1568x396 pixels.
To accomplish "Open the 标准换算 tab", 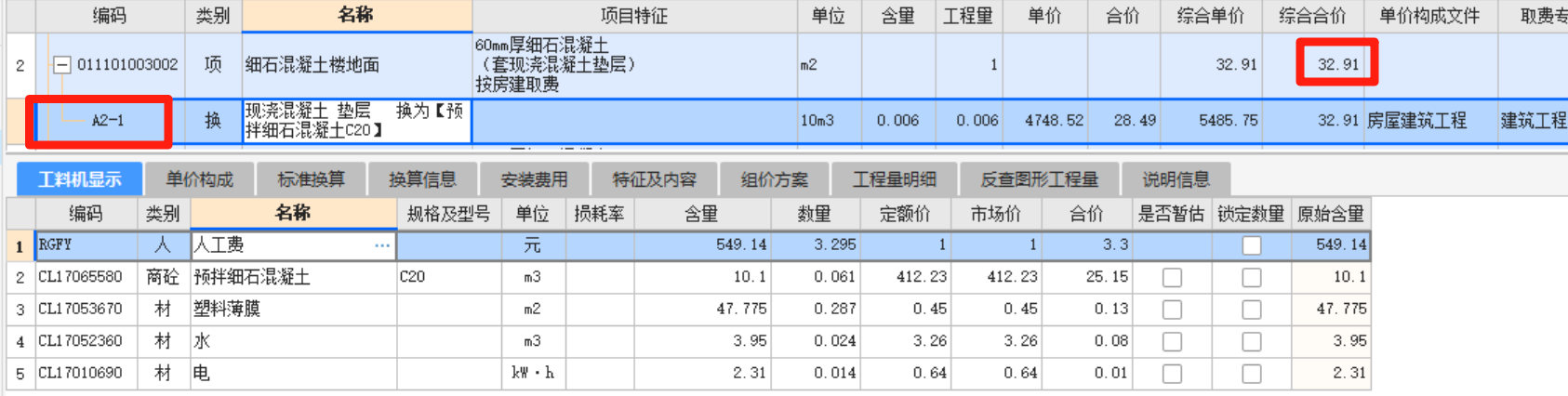I will [x=311, y=178].
